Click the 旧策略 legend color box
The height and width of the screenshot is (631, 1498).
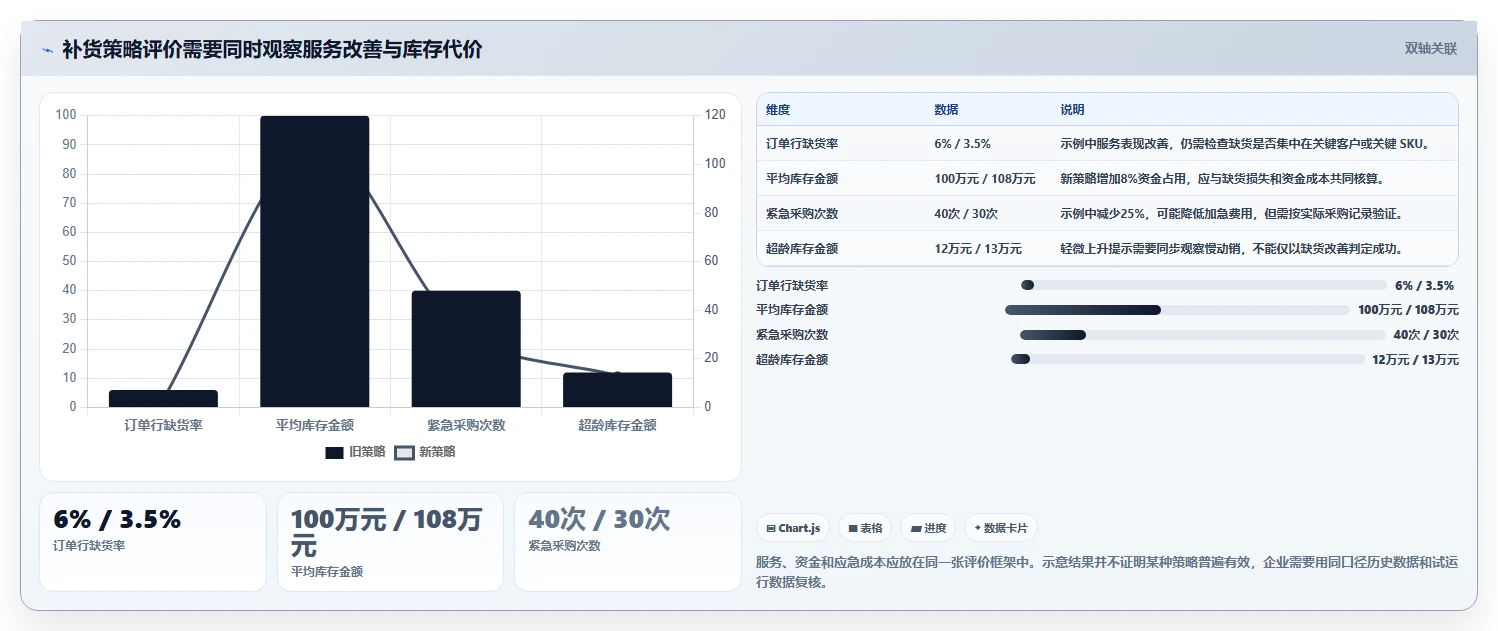click(x=335, y=452)
